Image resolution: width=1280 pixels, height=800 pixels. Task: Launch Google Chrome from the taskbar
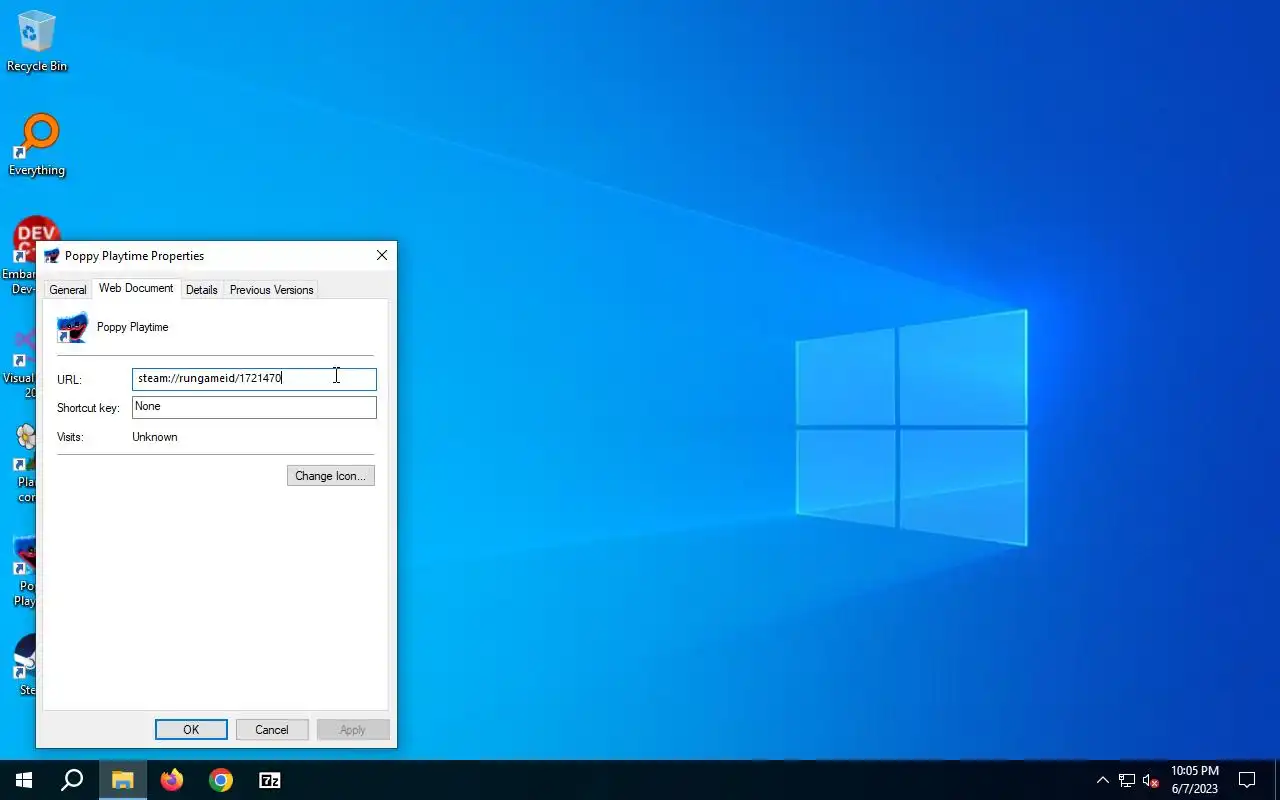coord(221,780)
